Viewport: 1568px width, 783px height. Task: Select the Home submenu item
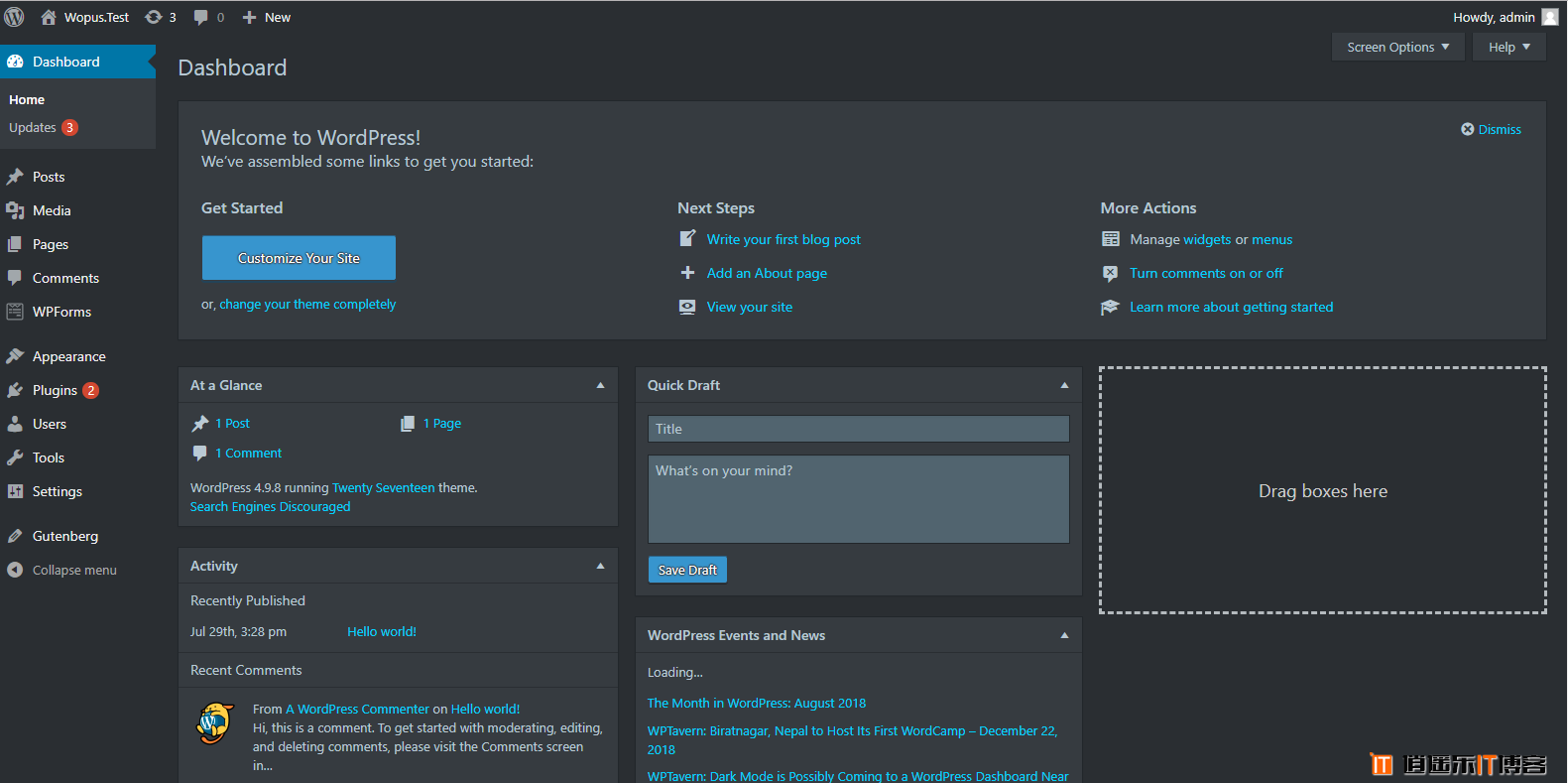pyautogui.click(x=27, y=99)
